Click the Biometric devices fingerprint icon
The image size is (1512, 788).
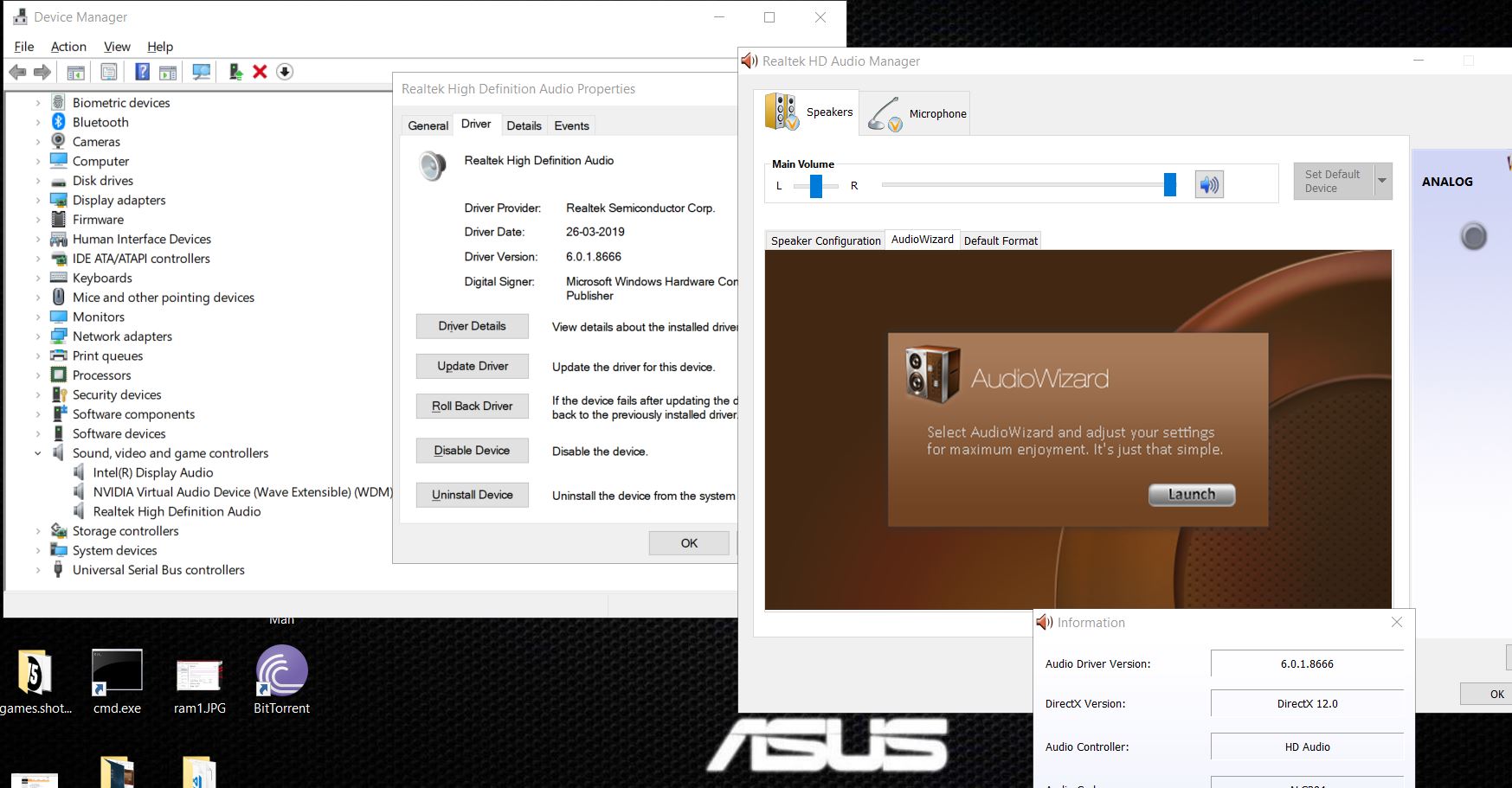pos(59,102)
